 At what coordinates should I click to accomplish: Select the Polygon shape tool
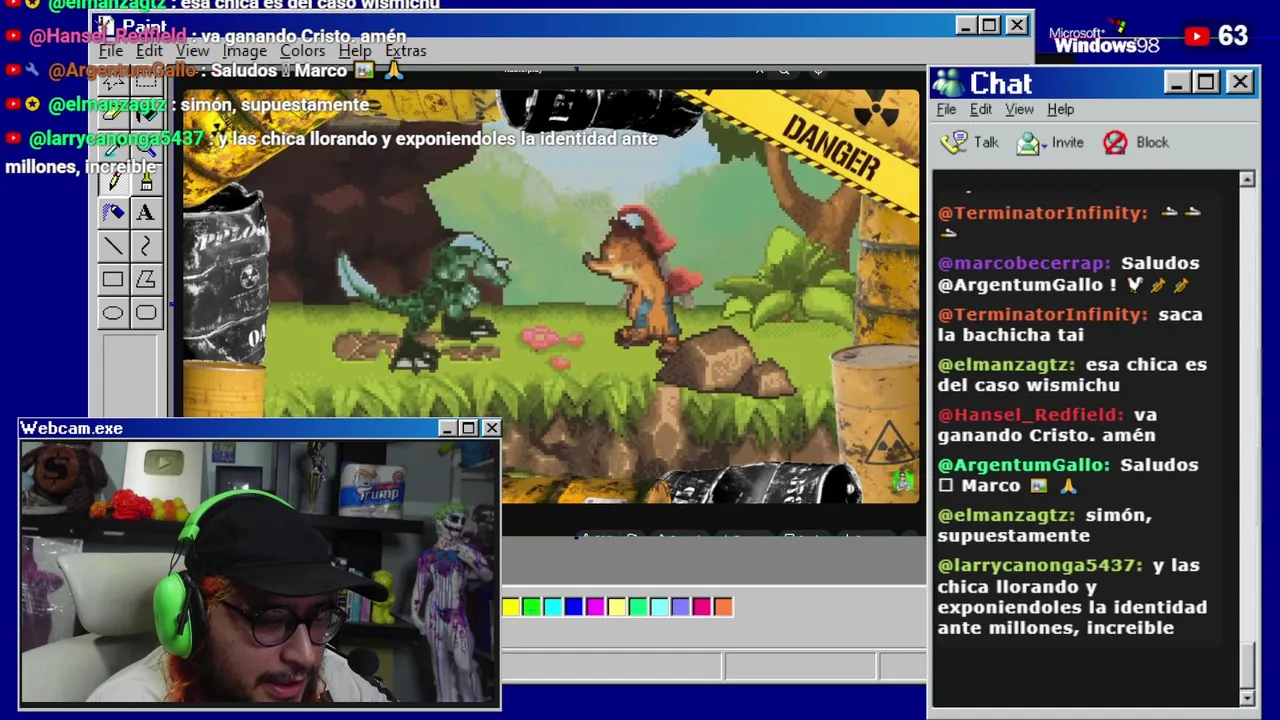tap(146, 280)
